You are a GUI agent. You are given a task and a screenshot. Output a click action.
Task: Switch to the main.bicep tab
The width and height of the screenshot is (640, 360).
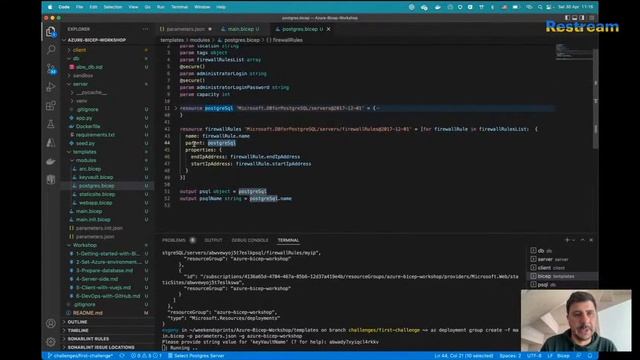click(x=240, y=29)
